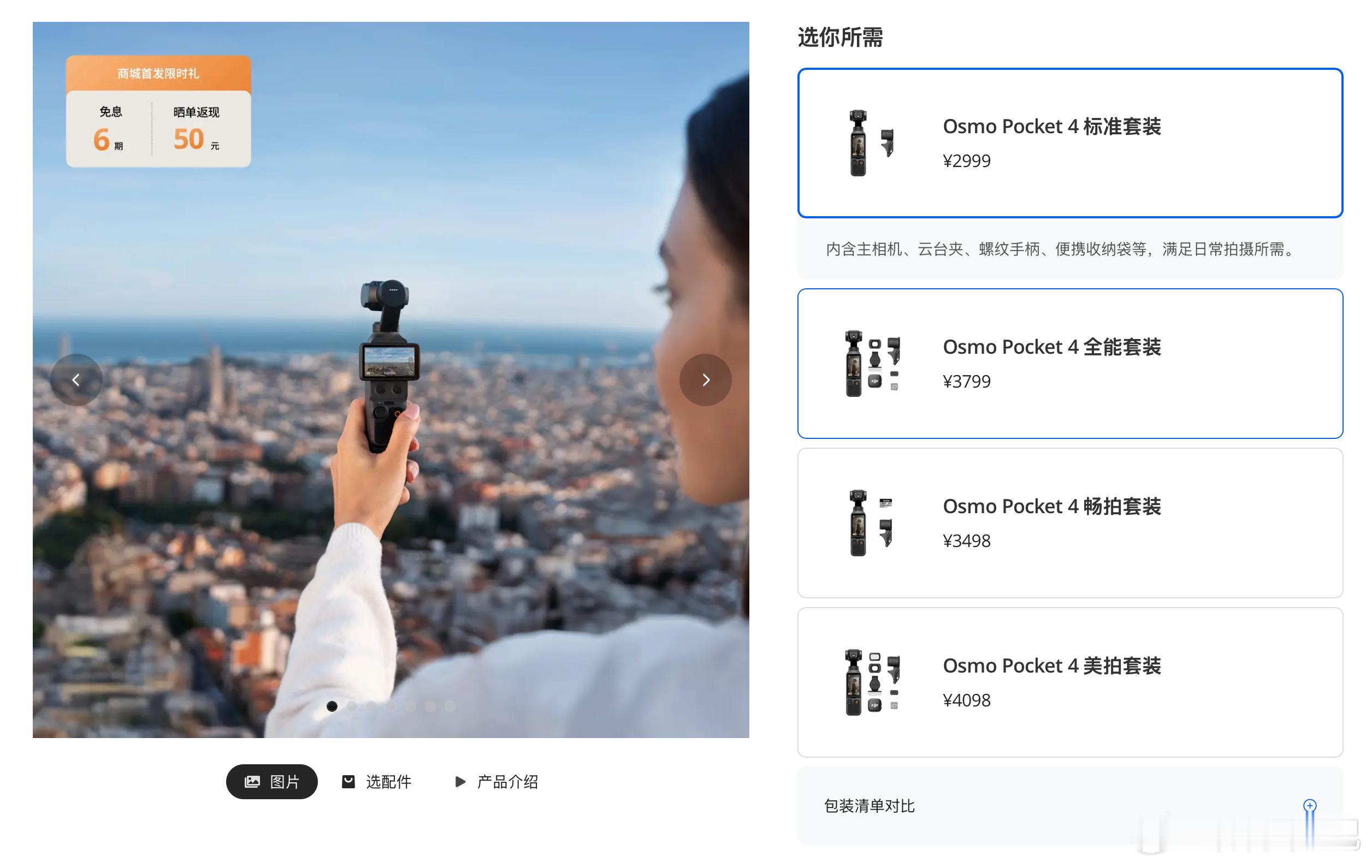The width and height of the screenshot is (1372, 868).
Task: Jump to second carousel indicator dot
Action: (352, 706)
